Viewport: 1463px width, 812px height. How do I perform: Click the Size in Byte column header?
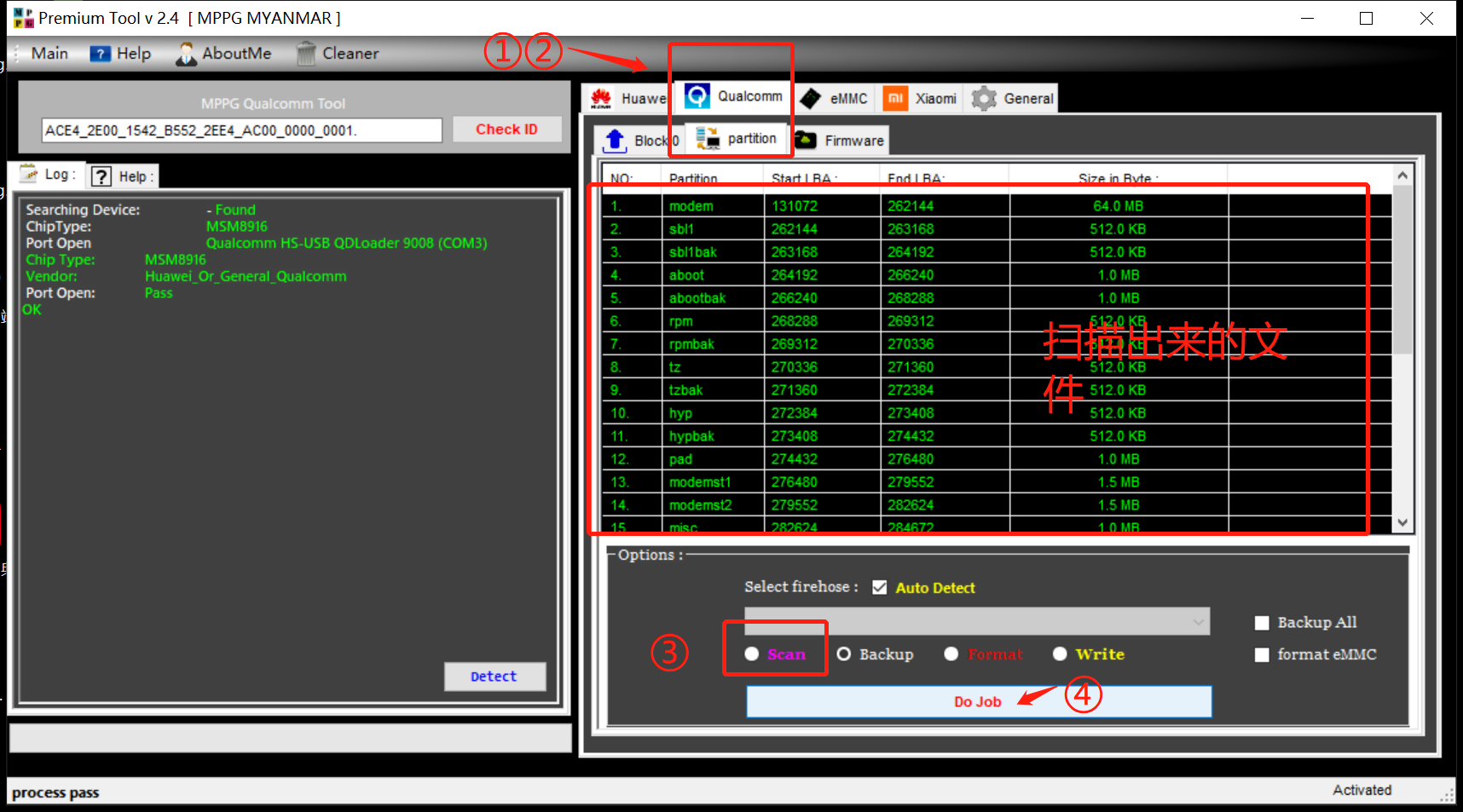1119,178
